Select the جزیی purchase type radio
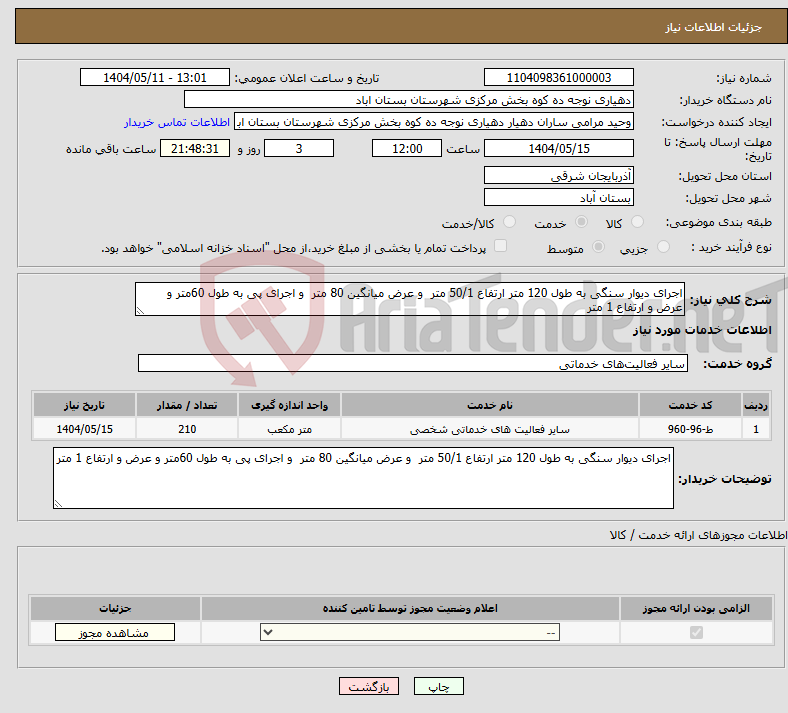 tap(663, 246)
